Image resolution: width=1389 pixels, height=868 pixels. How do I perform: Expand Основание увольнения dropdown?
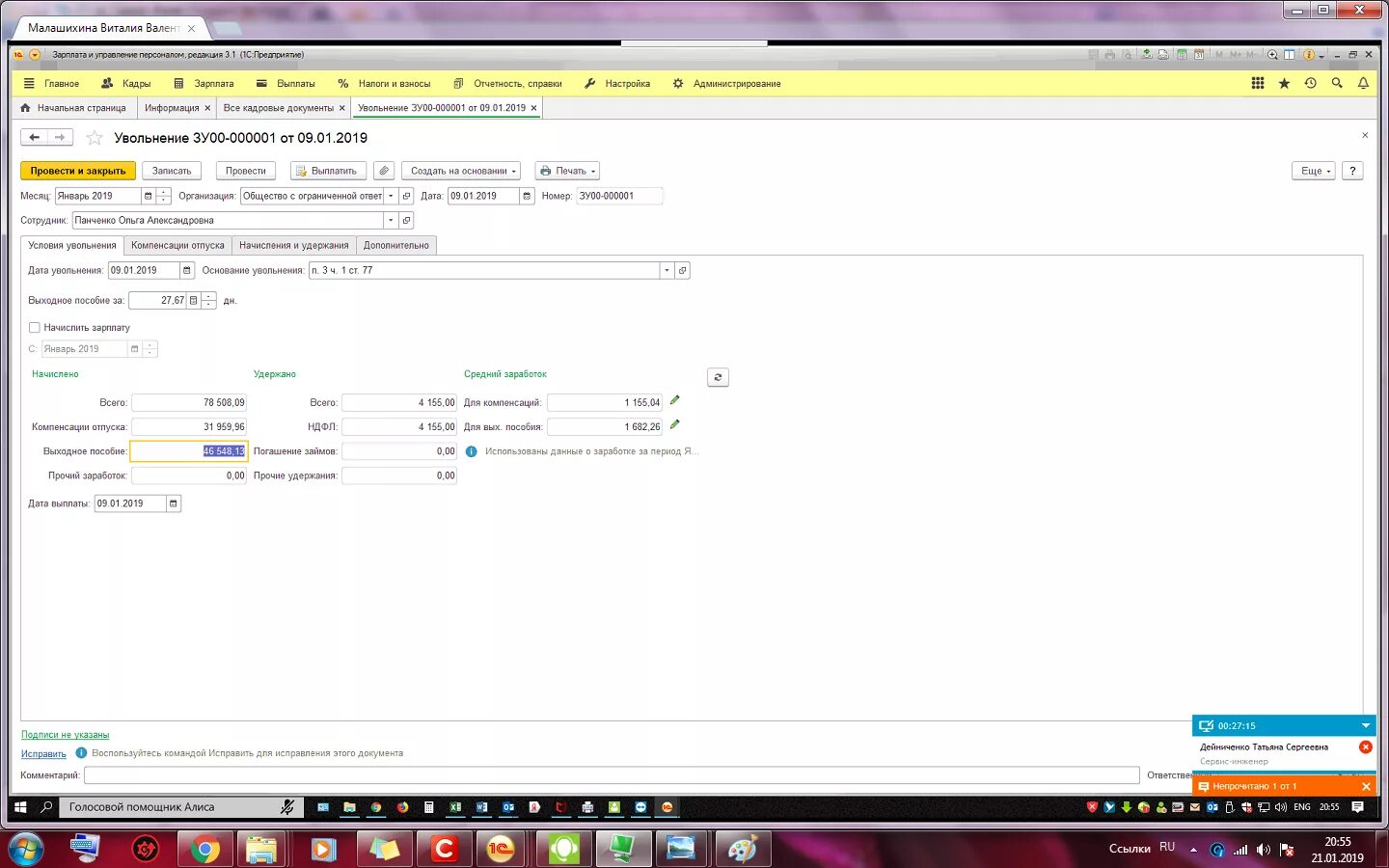pyautogui.click(x=667, y=271)
